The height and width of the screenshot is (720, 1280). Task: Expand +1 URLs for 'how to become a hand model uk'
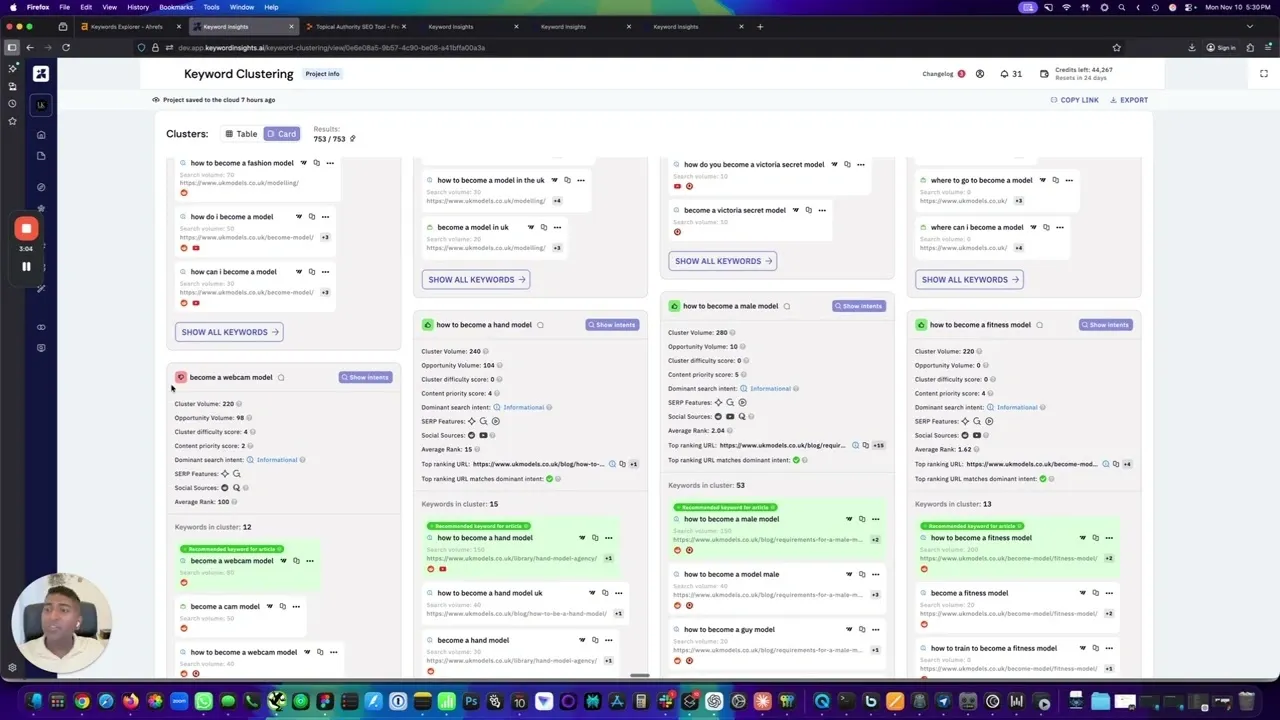pos(618,613)
